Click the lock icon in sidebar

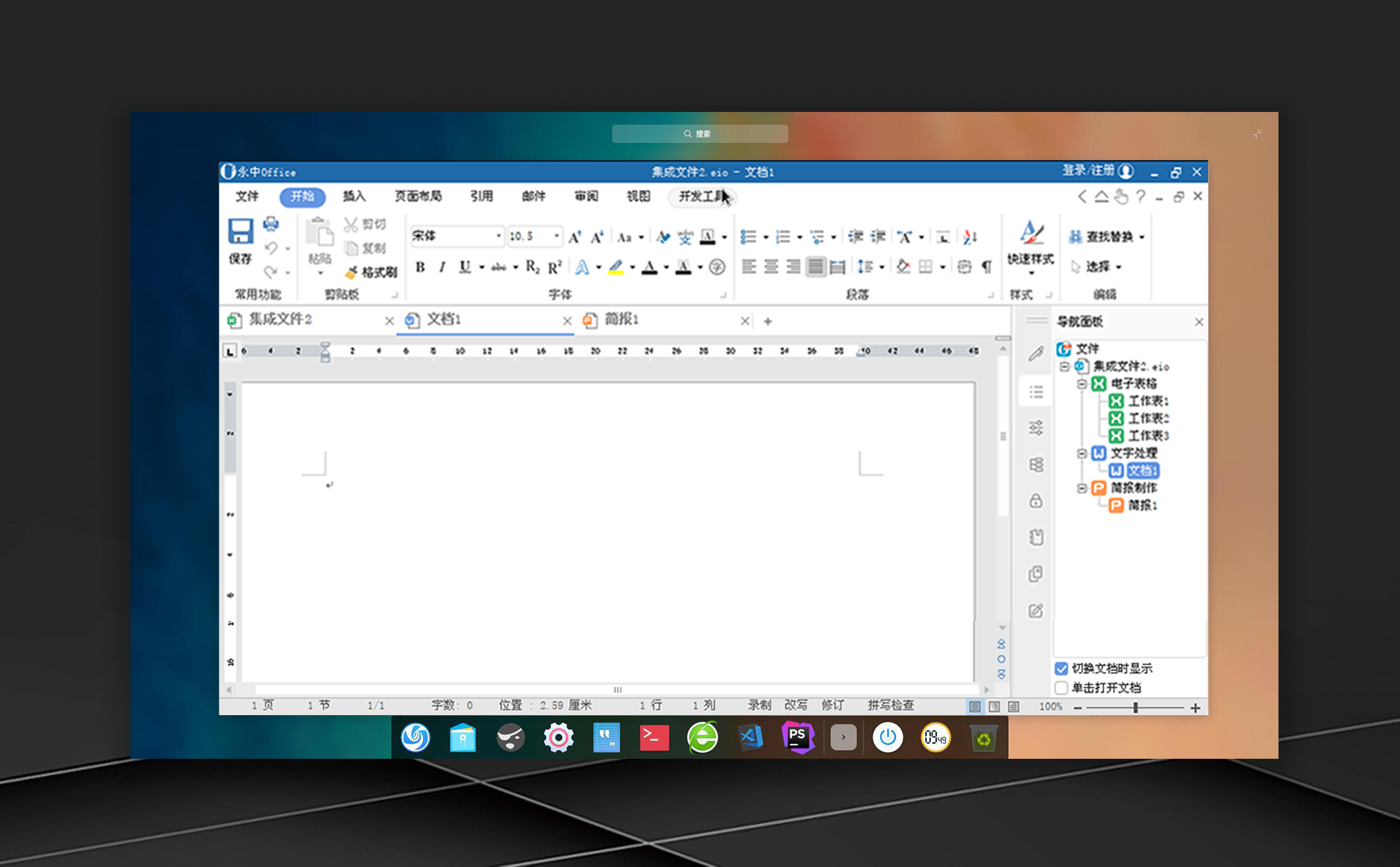[x=1036, y=501]
